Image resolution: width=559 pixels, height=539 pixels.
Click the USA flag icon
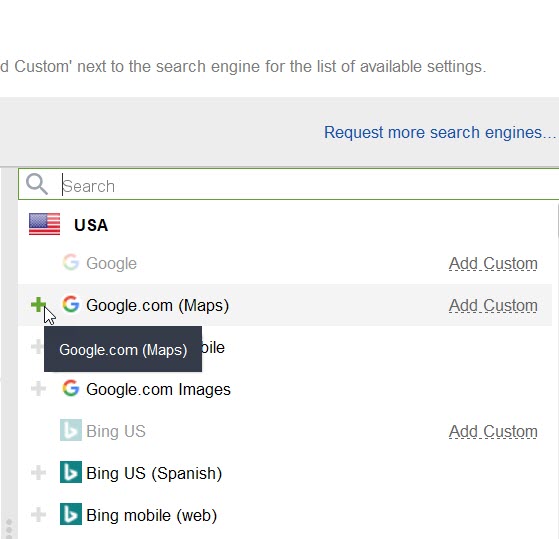coord(45,224)
